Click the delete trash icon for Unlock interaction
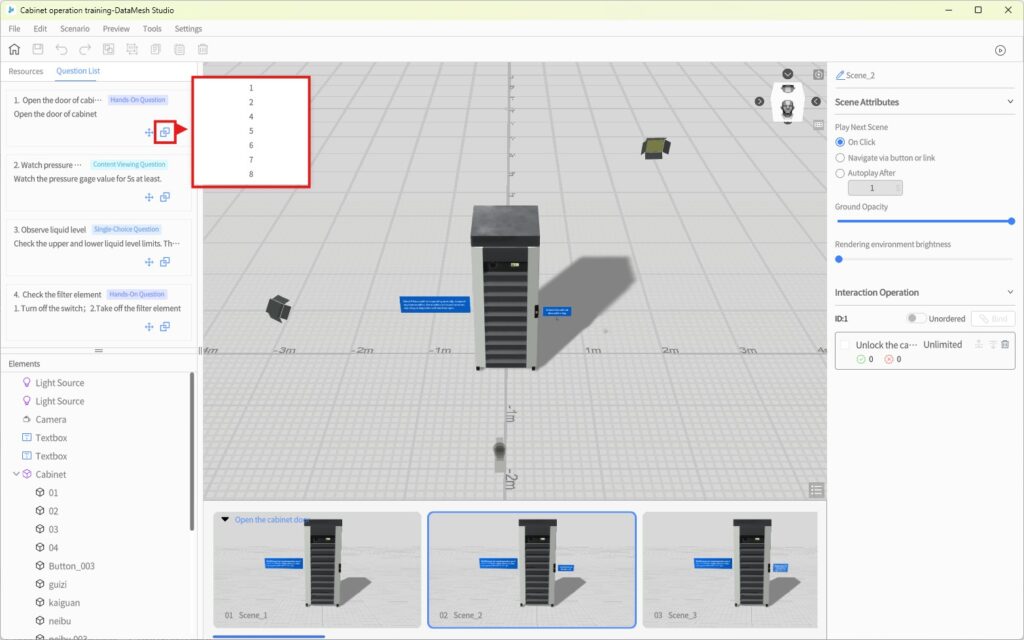 [1005, 344]
